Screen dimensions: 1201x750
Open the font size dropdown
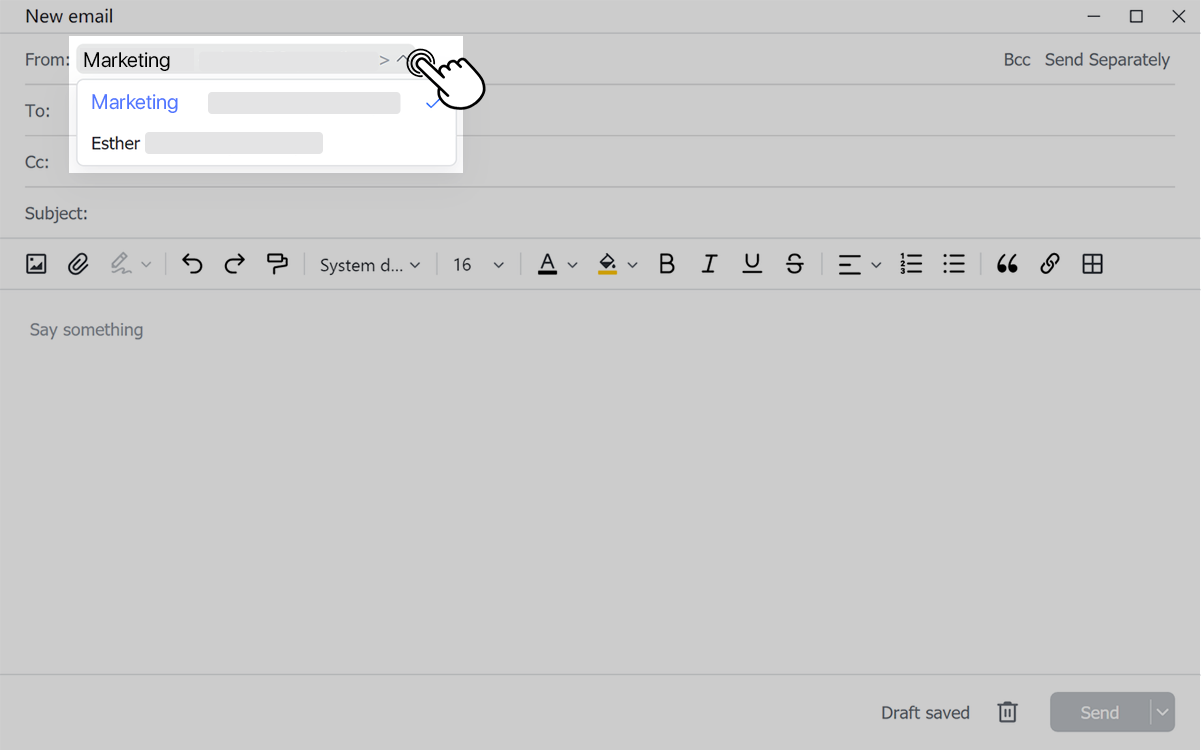477,264
